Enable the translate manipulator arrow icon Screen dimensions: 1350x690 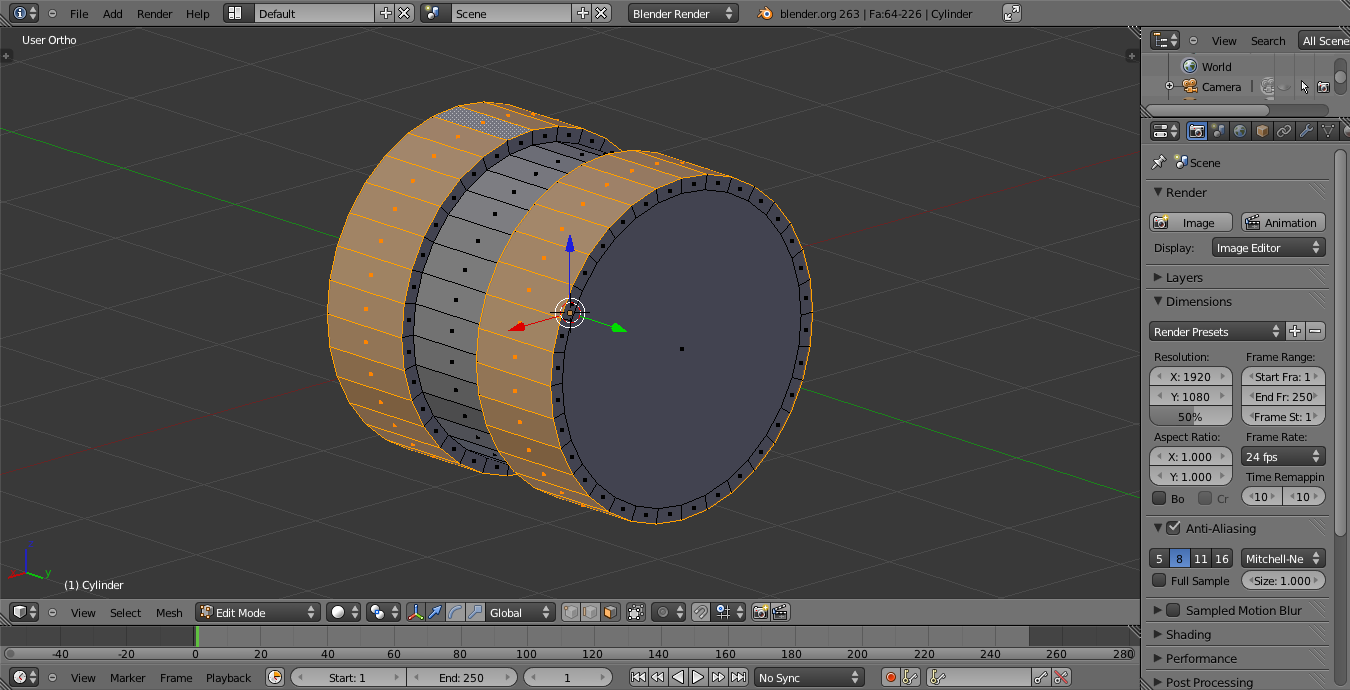(435, 612)
